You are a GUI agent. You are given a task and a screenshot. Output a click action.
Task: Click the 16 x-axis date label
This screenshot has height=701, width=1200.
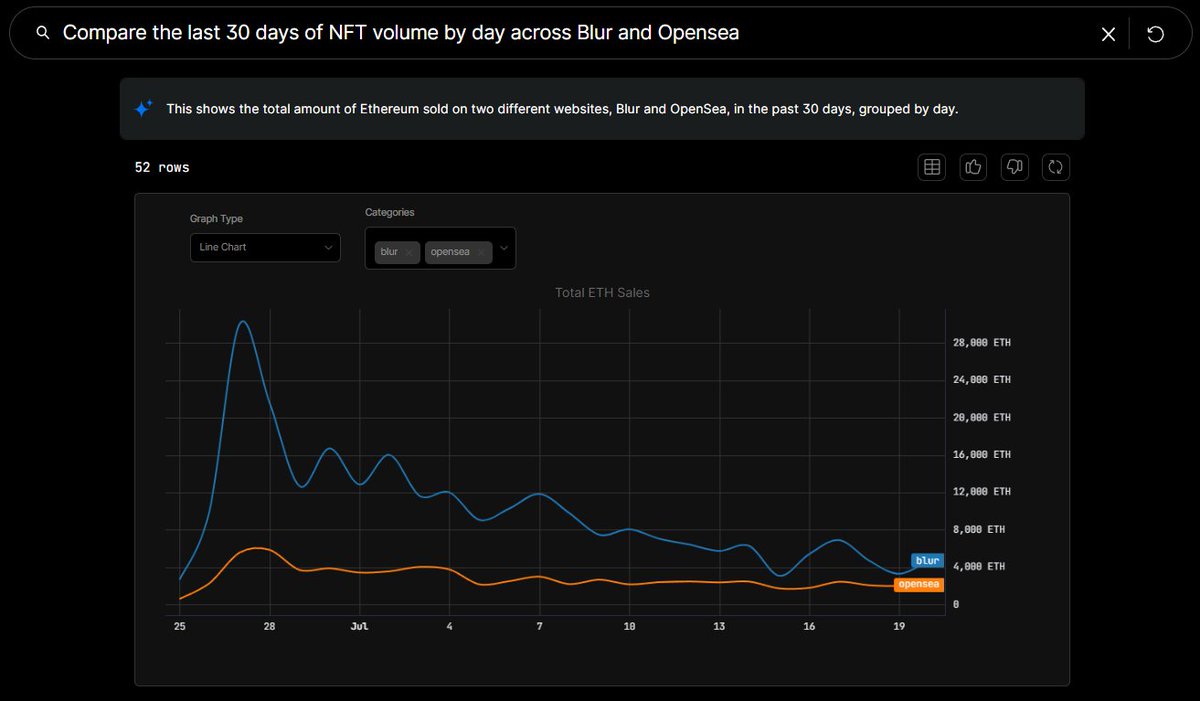(809, 626)
